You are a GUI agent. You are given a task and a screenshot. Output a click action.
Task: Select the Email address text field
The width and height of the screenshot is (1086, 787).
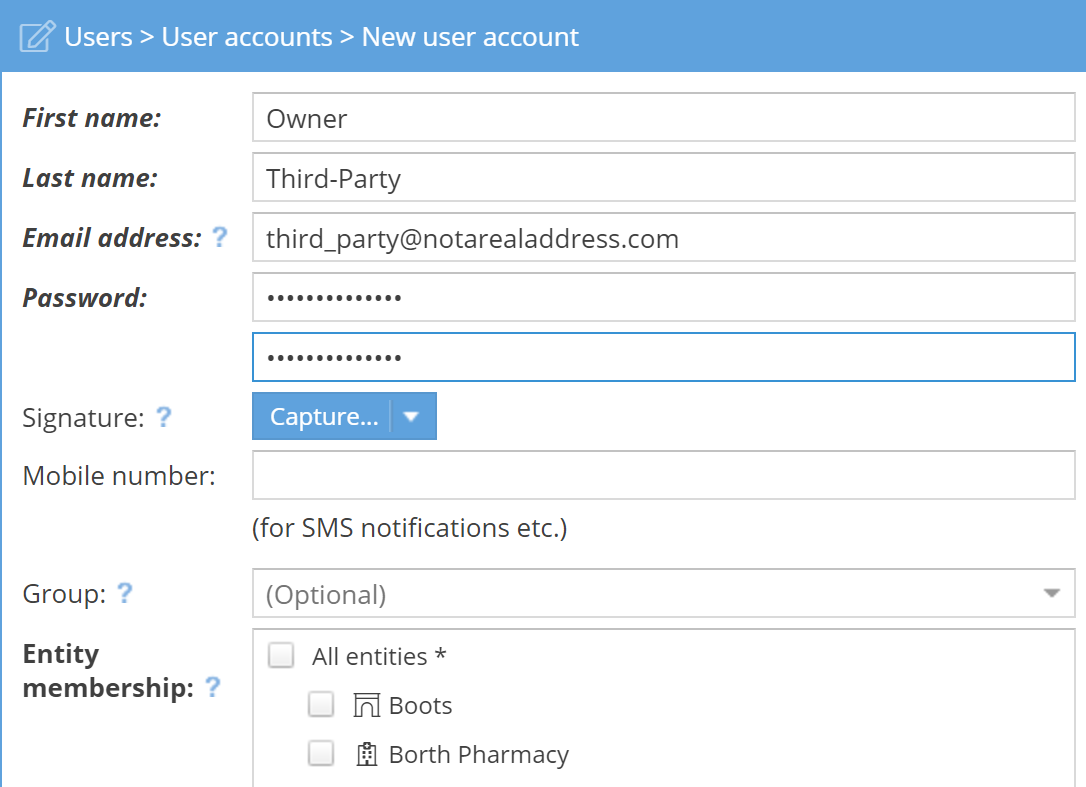click(x=663, y=238)
